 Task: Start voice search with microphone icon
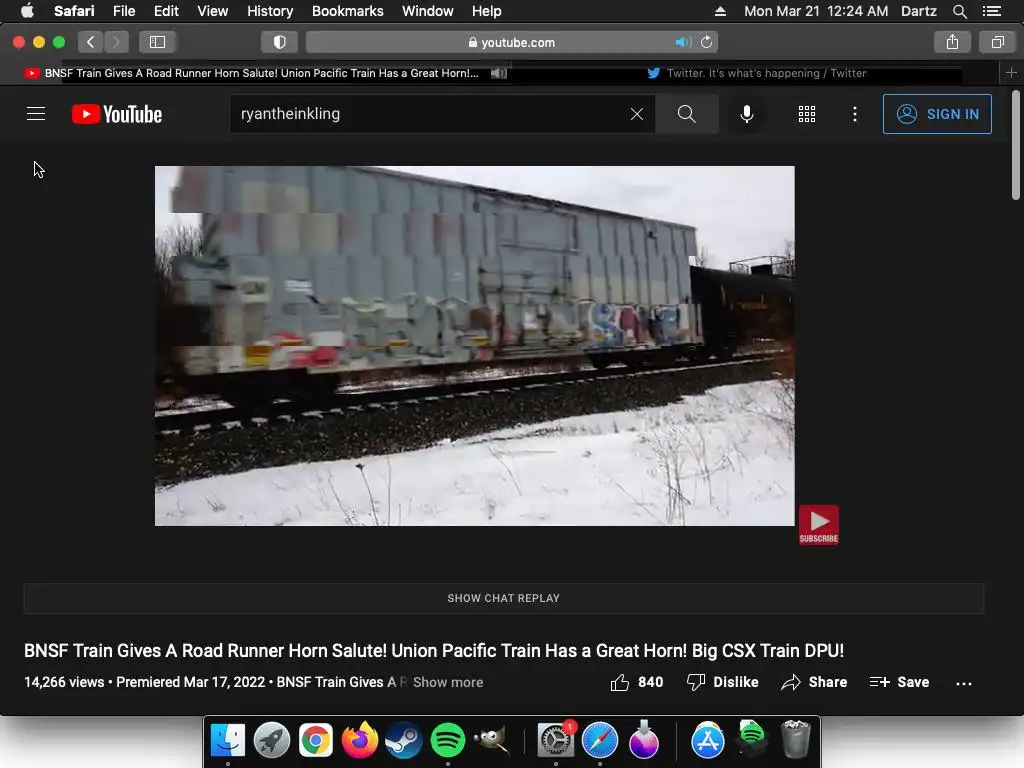[746, 114]
